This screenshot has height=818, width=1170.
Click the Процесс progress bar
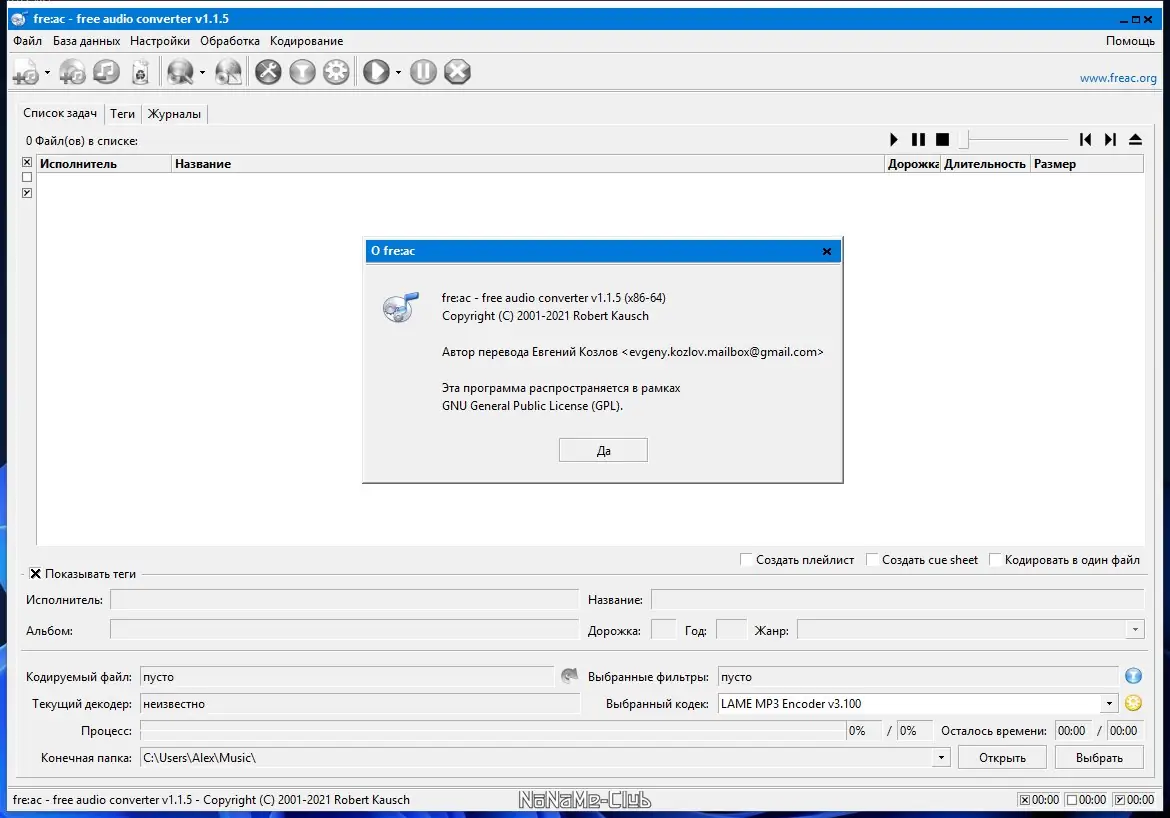coord(492,731)
